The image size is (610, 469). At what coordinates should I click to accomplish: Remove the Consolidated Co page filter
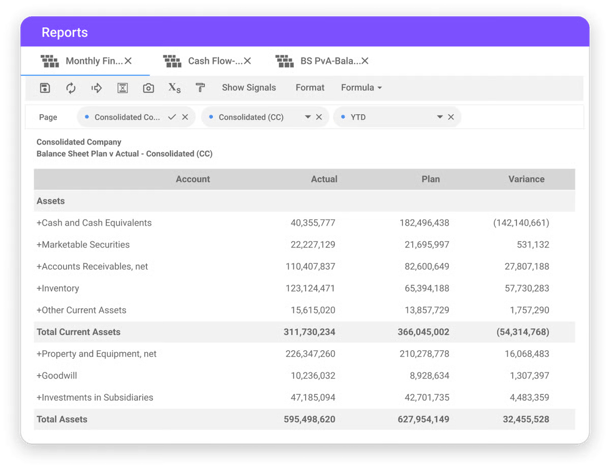(x=185, y=117)
